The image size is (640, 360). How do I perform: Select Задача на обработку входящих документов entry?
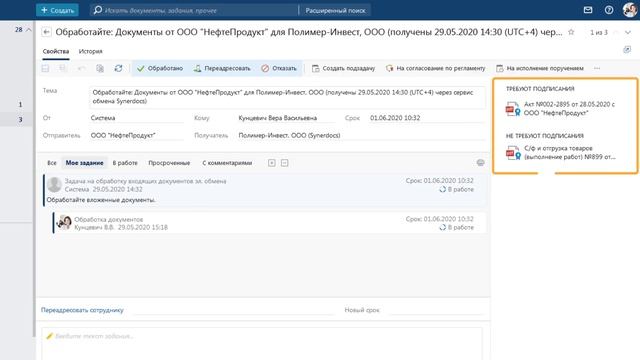click(265, 190)
